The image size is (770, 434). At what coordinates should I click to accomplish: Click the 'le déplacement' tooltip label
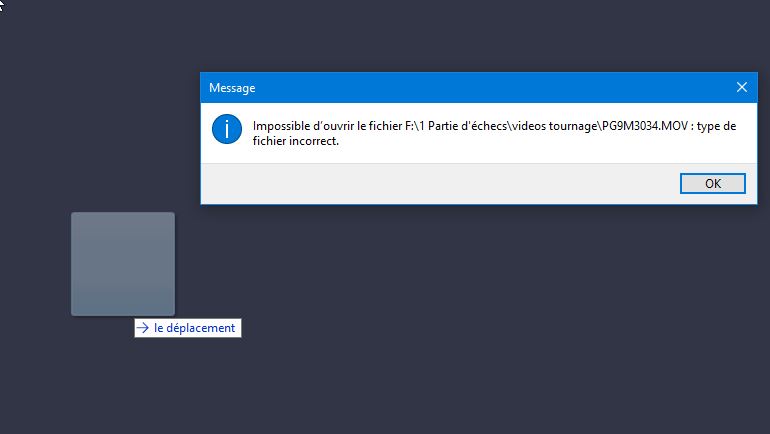click(194, 328)
